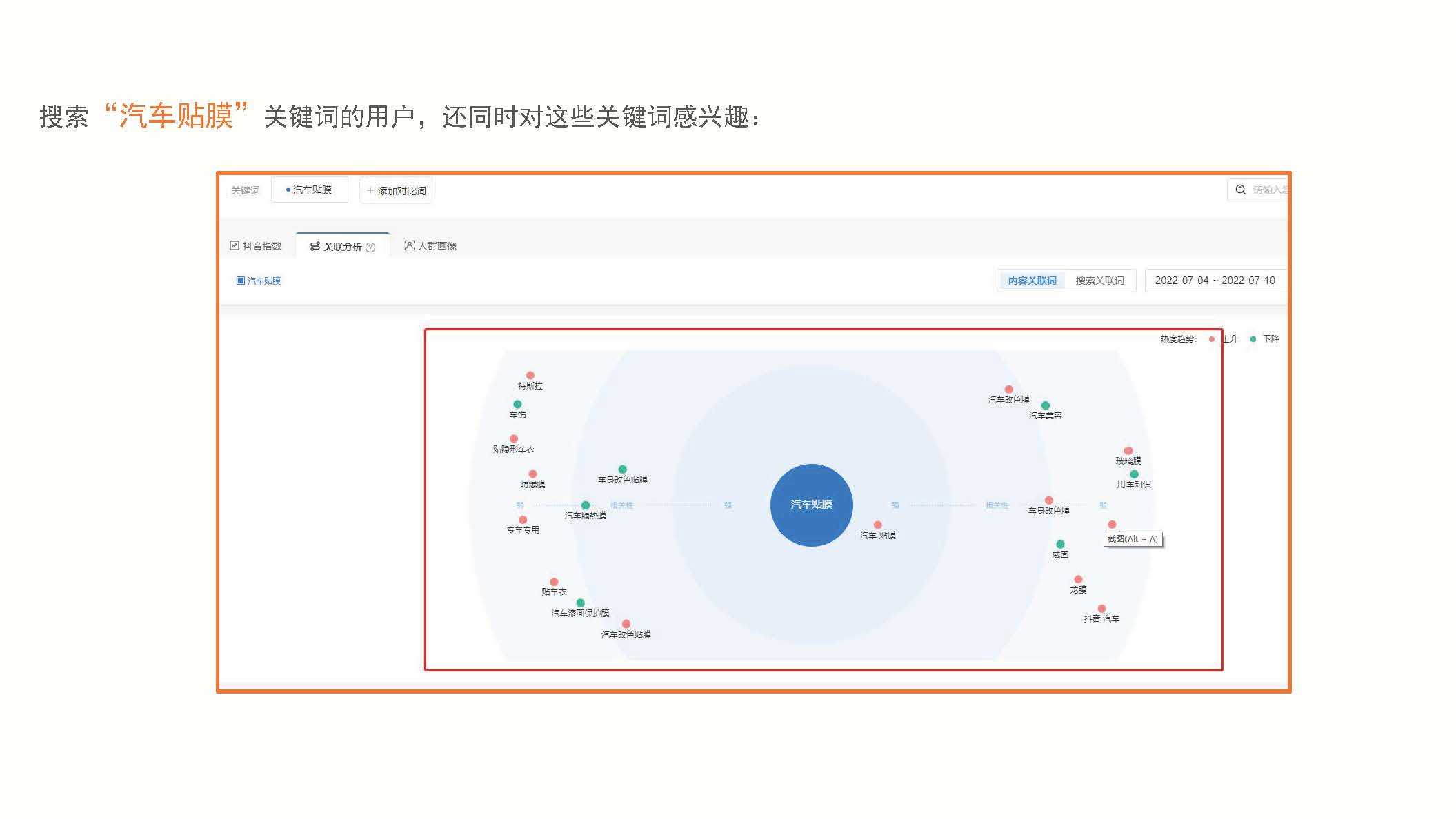This screenshot has height=819, width=1456.
Task: Click the help icon beside 关联分析
Action: (x=370, y=247)
